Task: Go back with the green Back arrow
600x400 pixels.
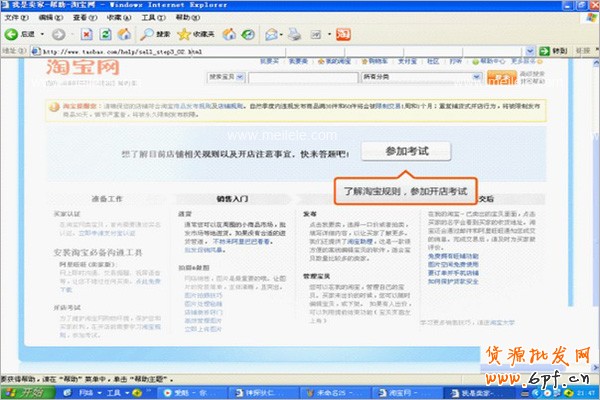Action: [11, 34]
